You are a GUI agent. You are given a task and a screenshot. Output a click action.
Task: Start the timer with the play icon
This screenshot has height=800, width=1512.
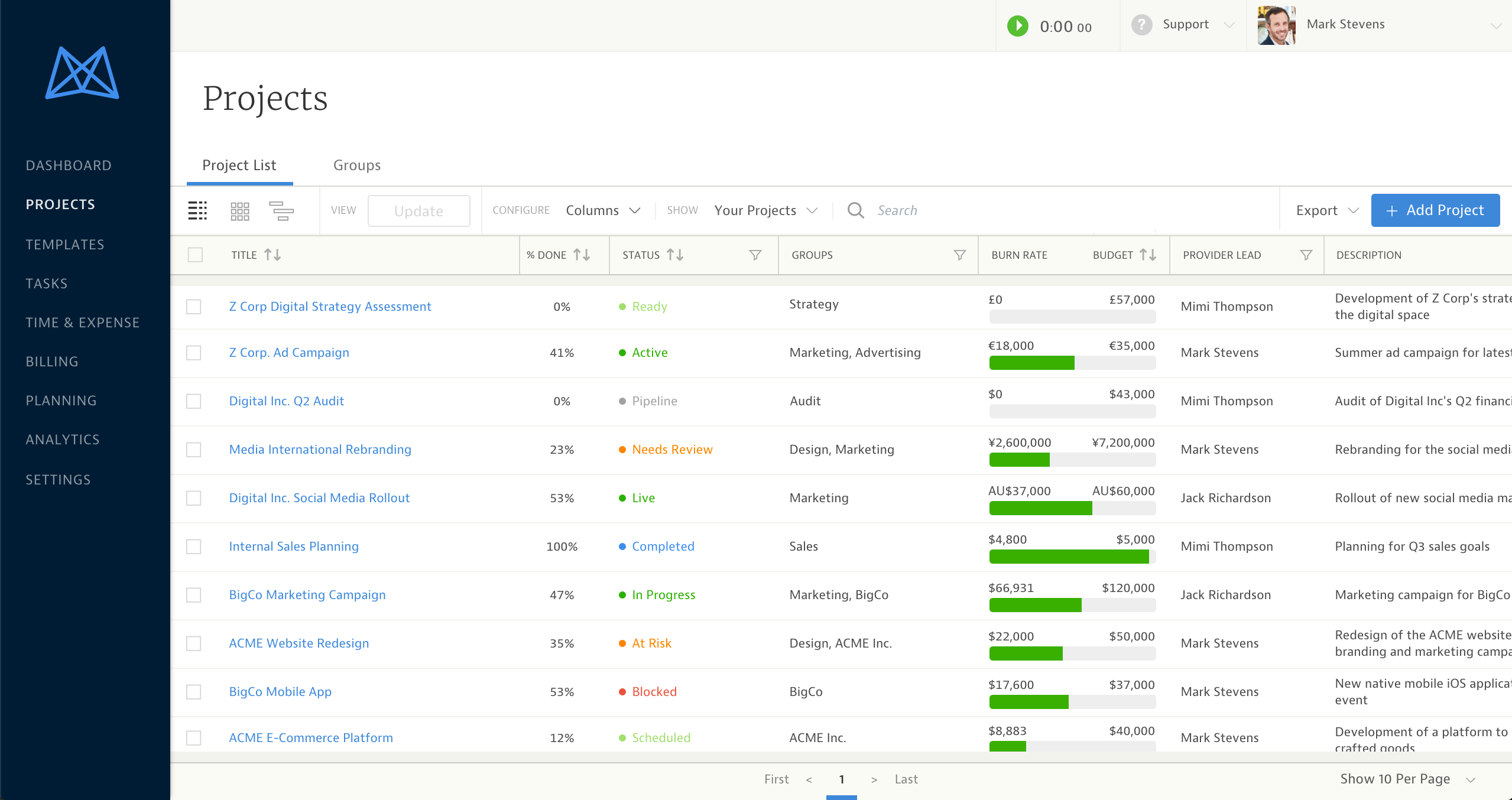click(1017, 25)
